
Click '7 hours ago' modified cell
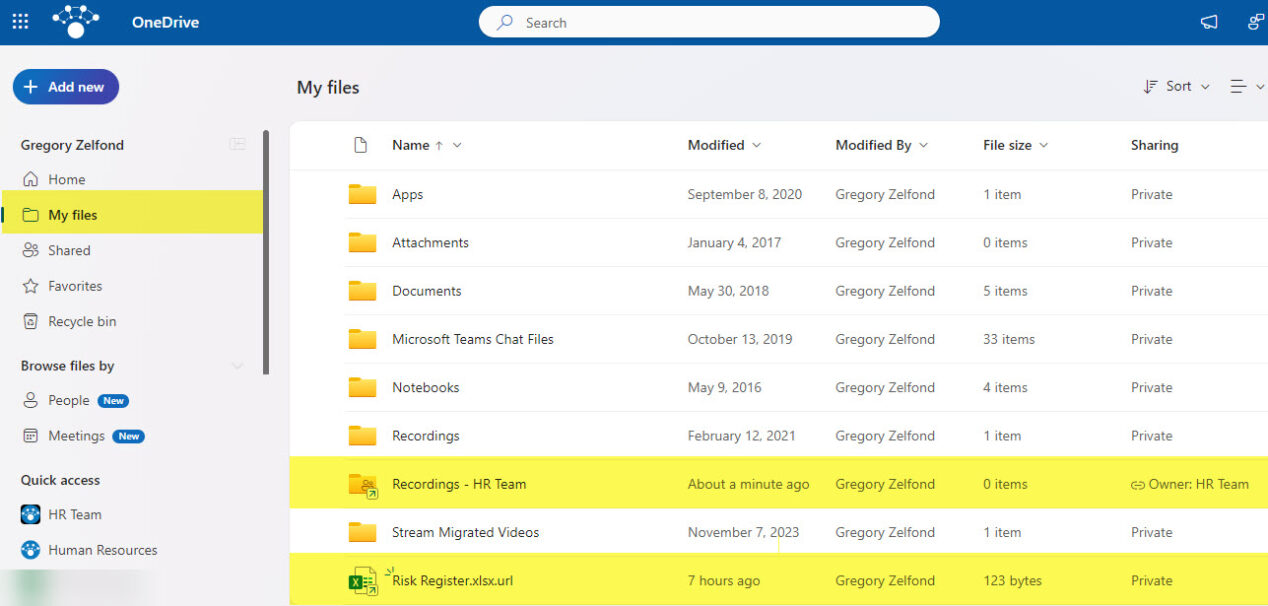pos(724,580)
